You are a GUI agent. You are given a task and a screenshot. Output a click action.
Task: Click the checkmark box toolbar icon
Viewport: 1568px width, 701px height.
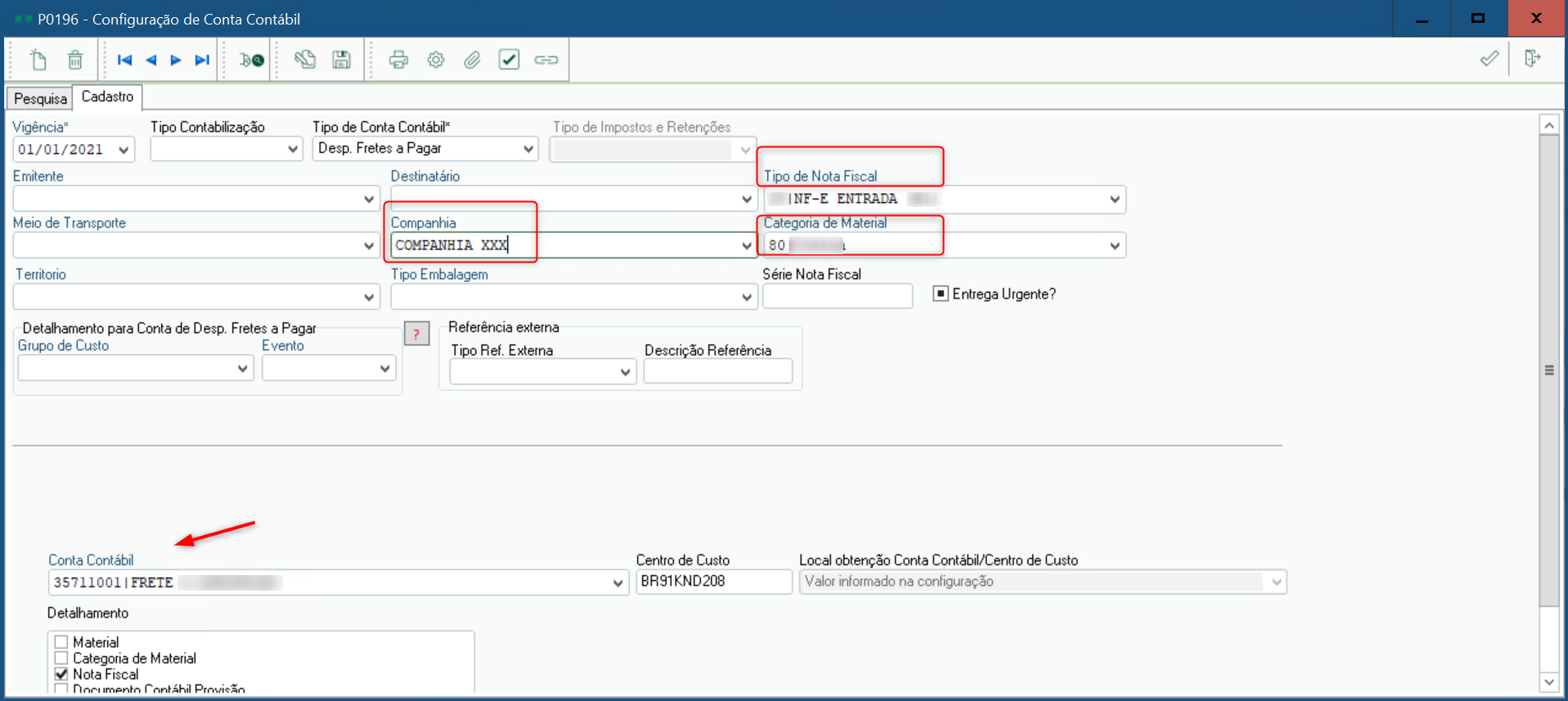point(509,60)
